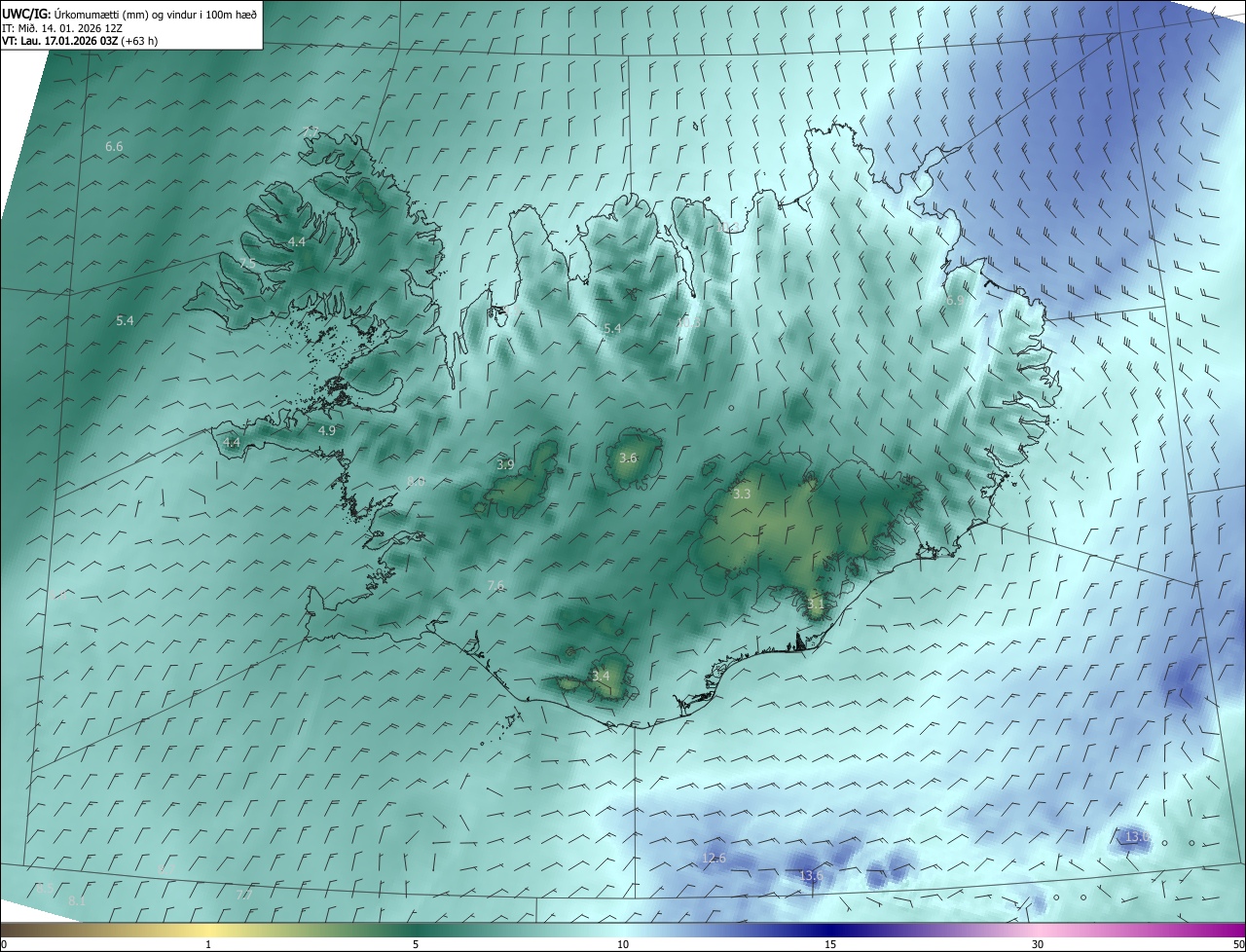Click the colorbar tick label 15
The height and width of the screenshot is (952, 1246).
(830, 944)
